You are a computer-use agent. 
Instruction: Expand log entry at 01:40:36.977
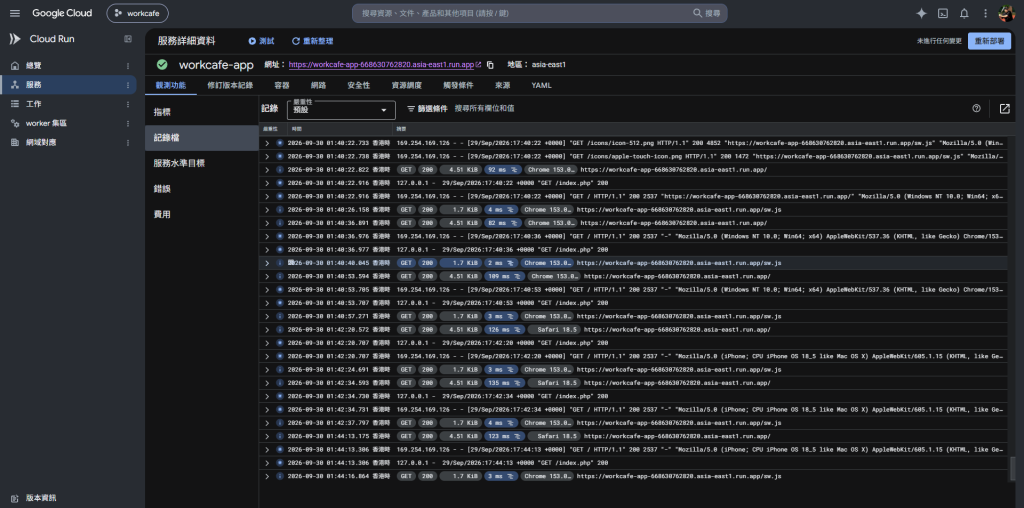(266, 249)
